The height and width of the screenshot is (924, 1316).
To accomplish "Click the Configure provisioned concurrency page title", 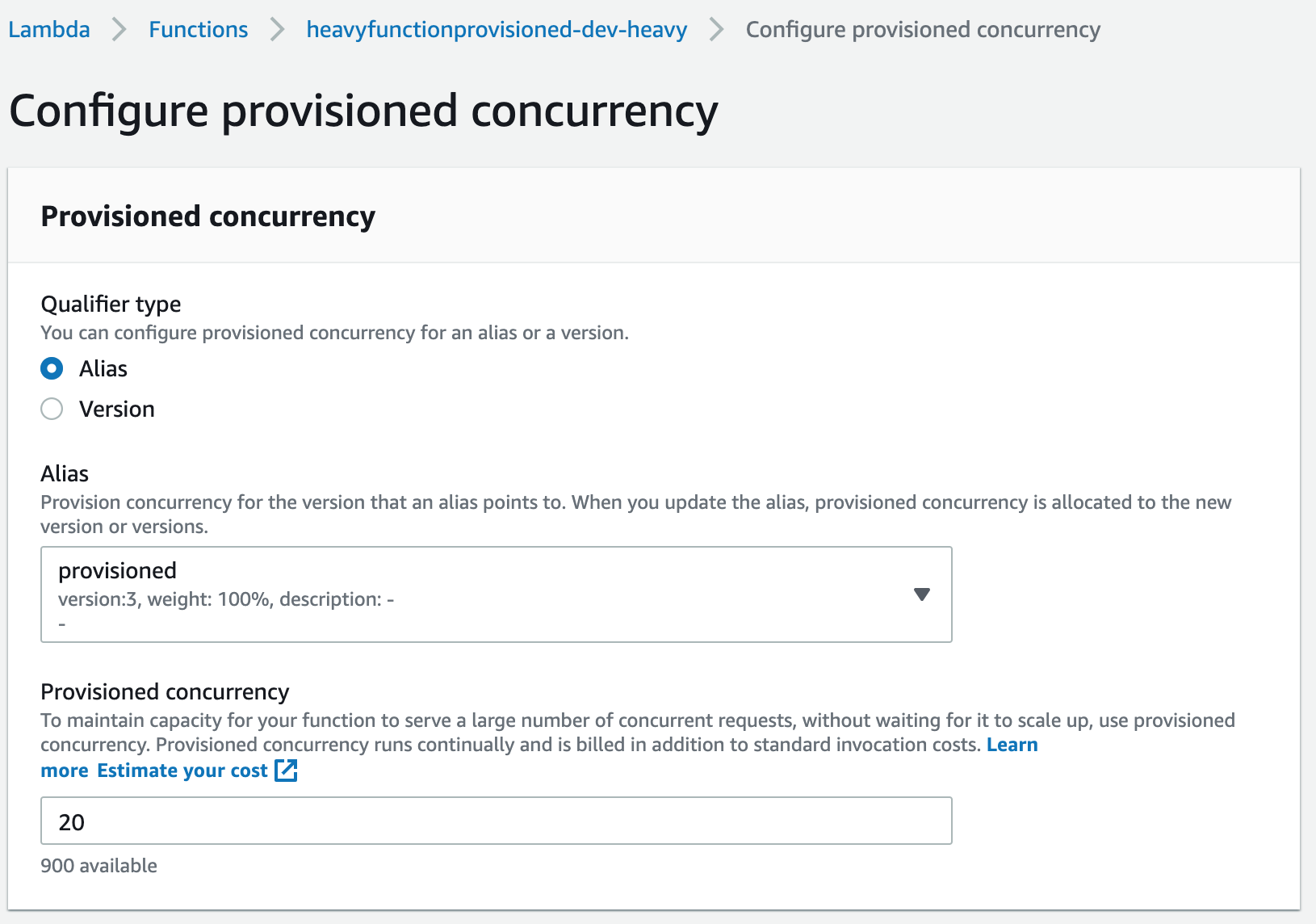I will 363,111.
